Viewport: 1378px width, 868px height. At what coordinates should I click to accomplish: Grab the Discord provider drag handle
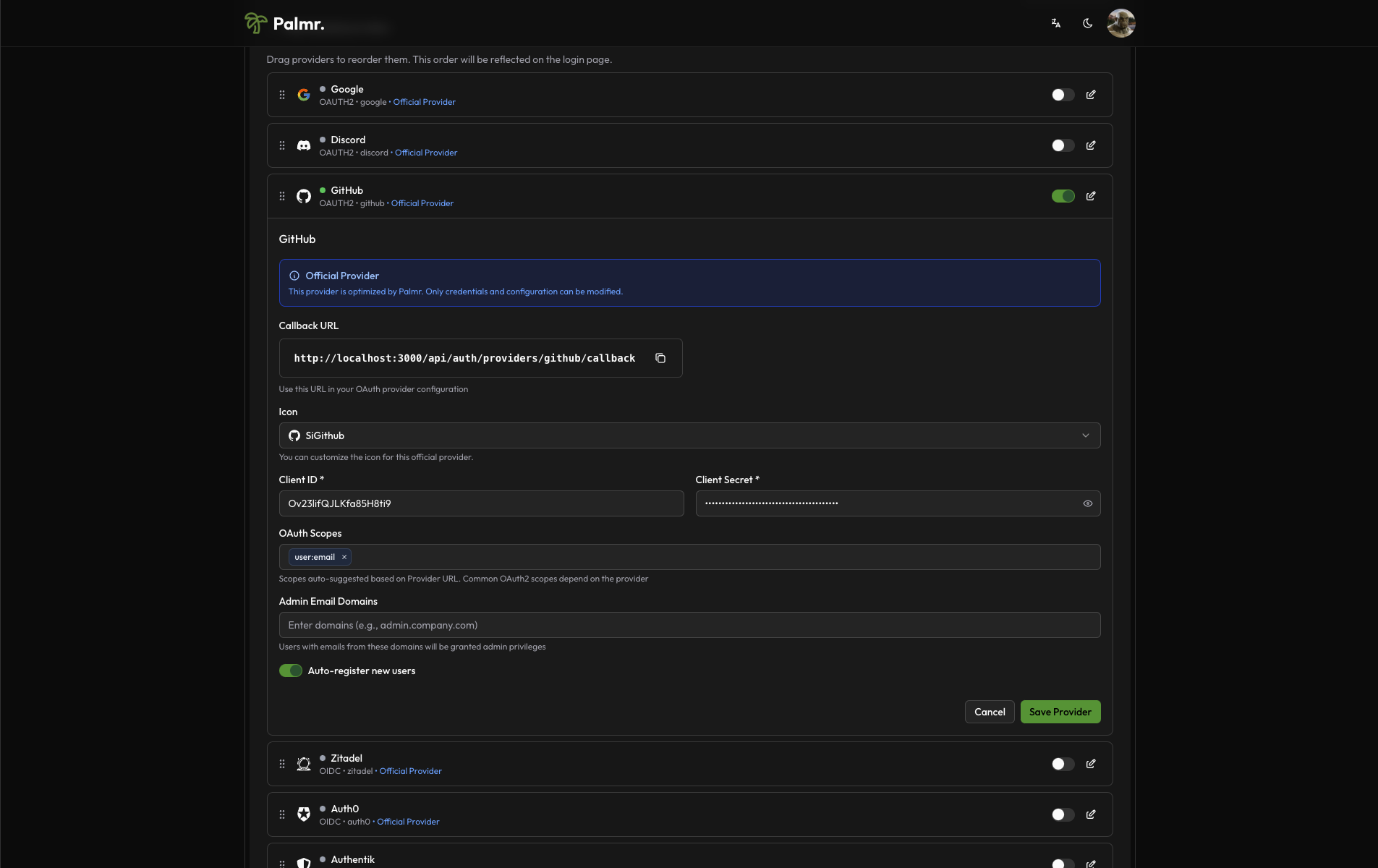(x=282, y=145)
